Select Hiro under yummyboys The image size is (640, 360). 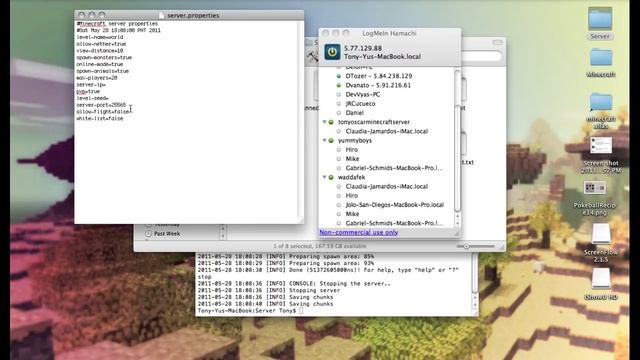click(x=351, y=150)
